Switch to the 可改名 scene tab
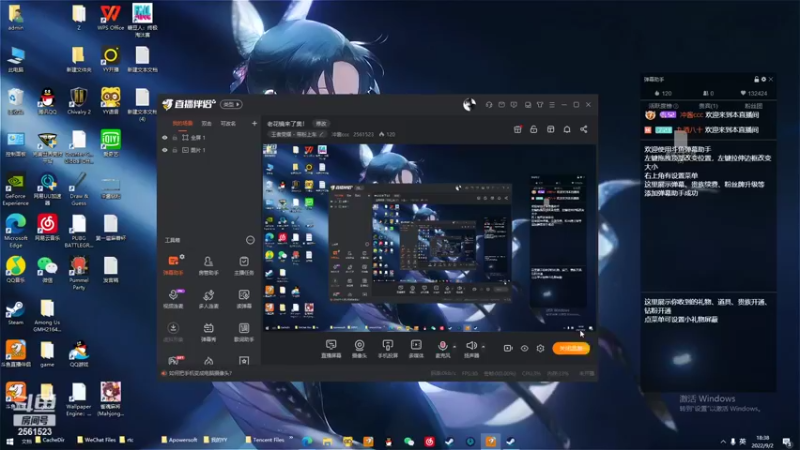 (x=228, y=123)
